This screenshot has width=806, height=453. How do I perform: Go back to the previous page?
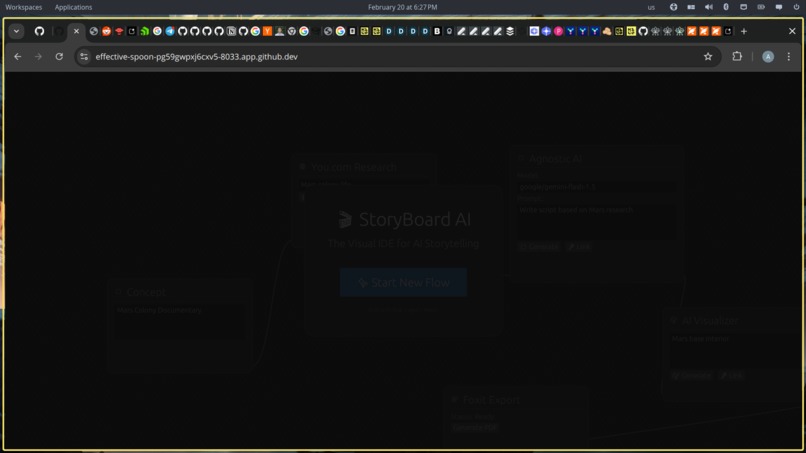point(18,57)
